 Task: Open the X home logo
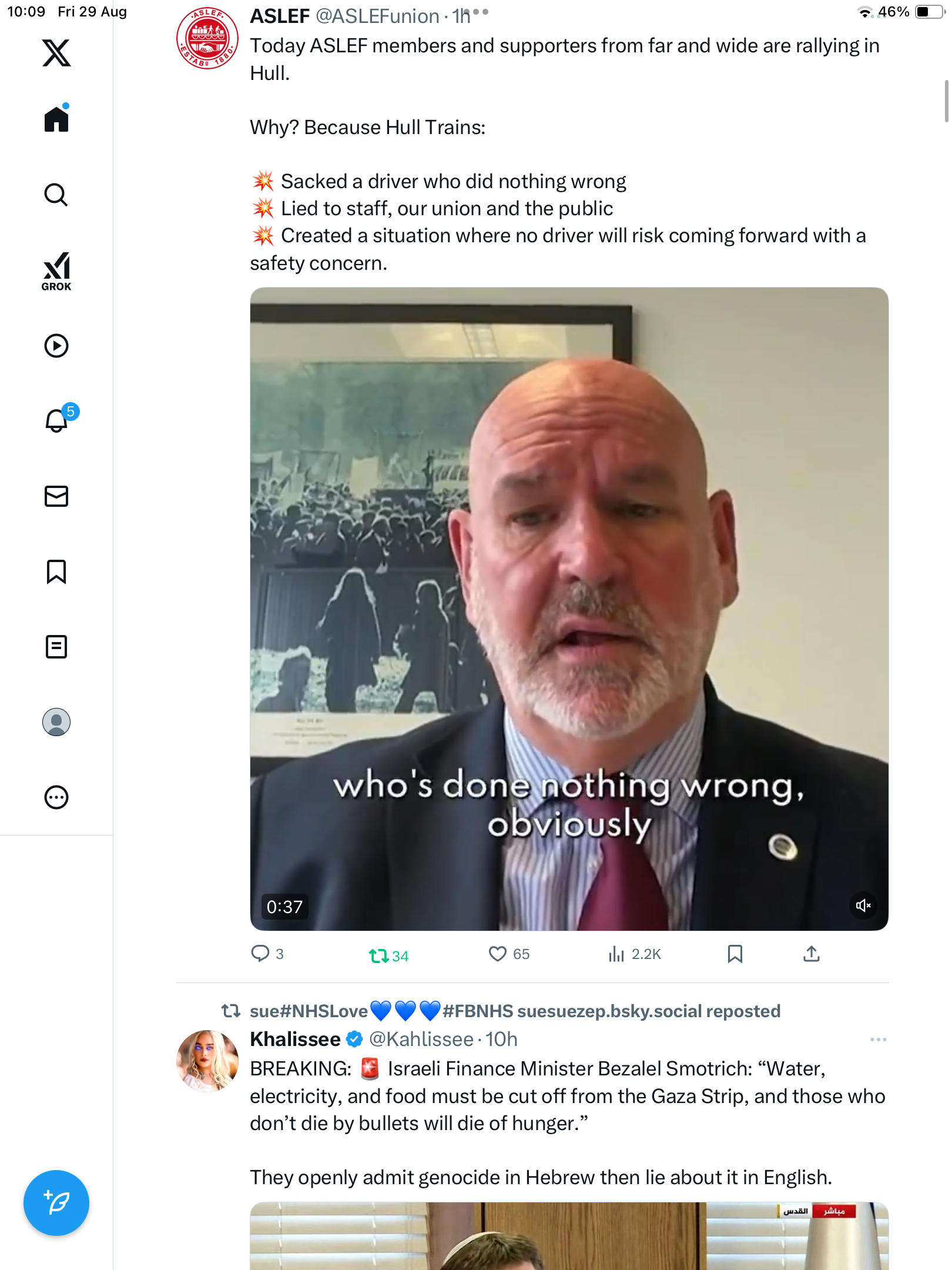pyautogui.click(x=56, y=53)
